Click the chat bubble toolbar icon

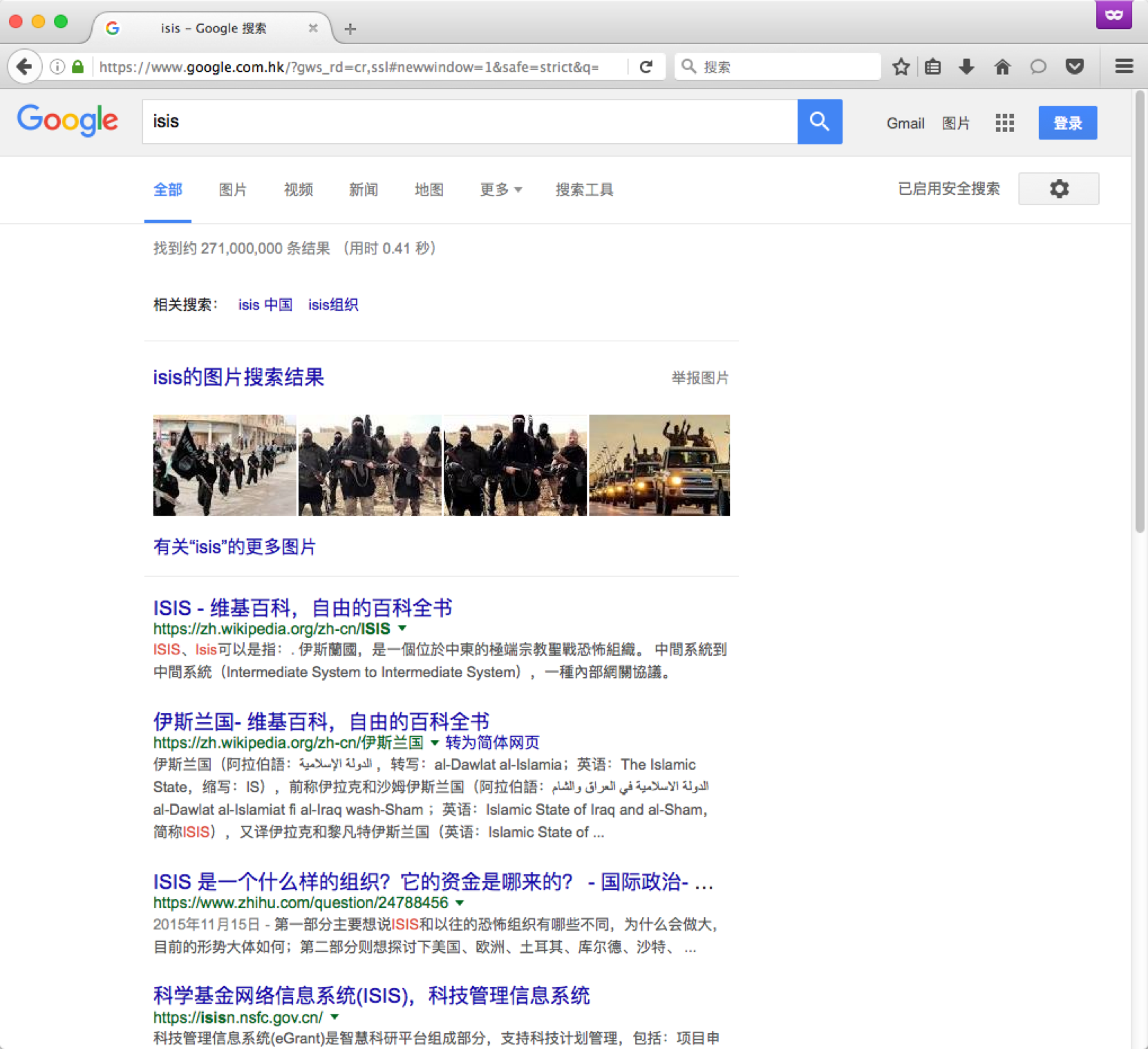(1038, 67)
